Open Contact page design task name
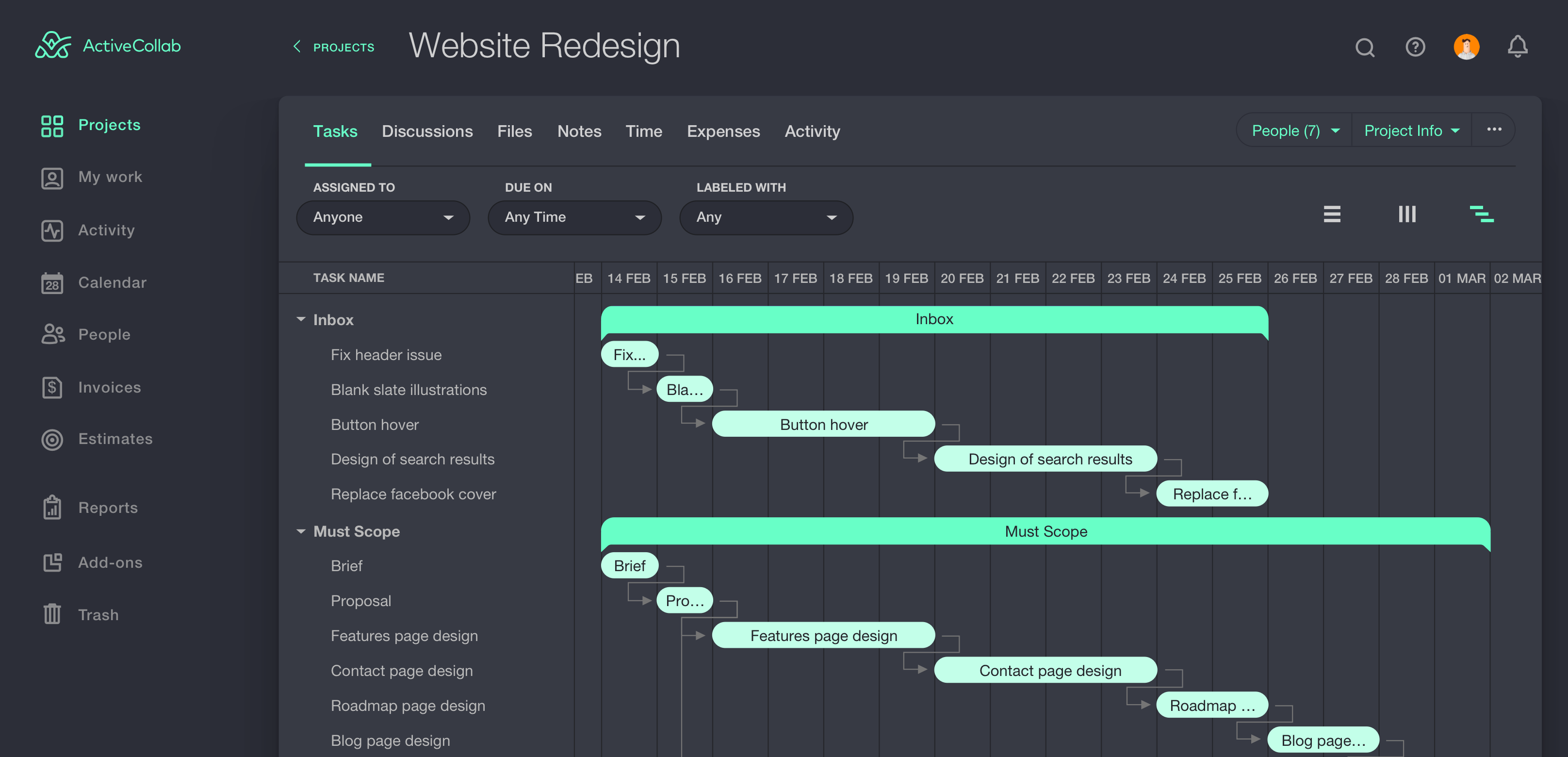This screenshot has height=757, width=1568. point(402,671)
